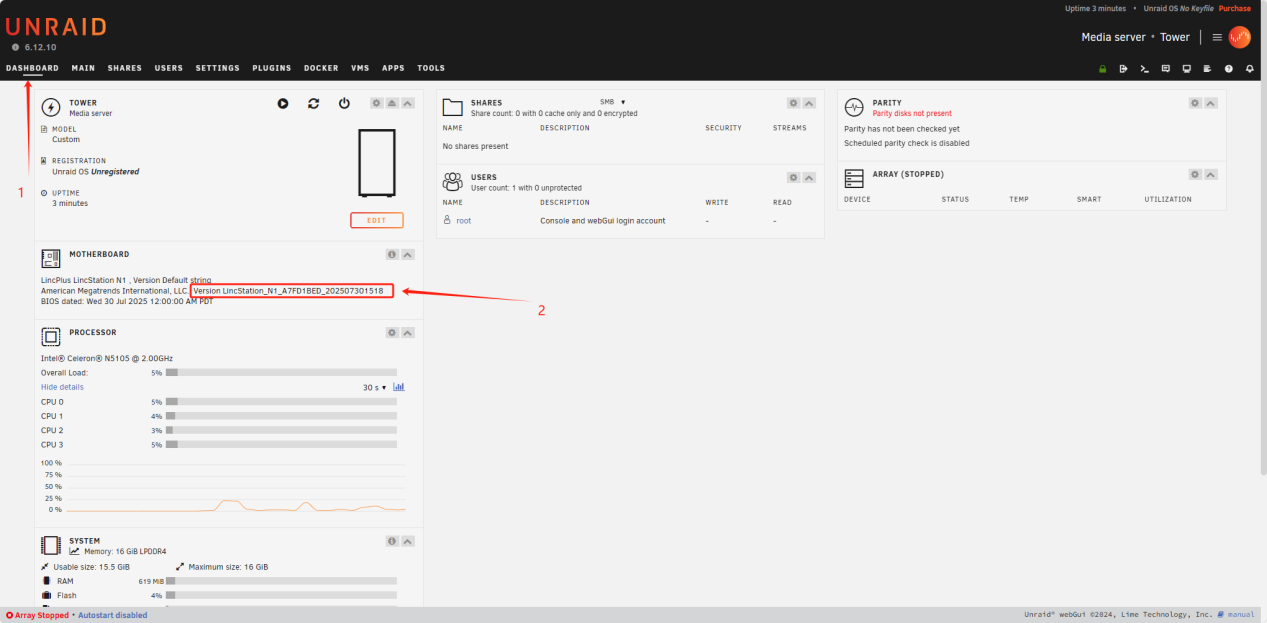Screen dimensions: 1267x623
Task: Click Hide details link in Processor
Action: tap(62, 387)
